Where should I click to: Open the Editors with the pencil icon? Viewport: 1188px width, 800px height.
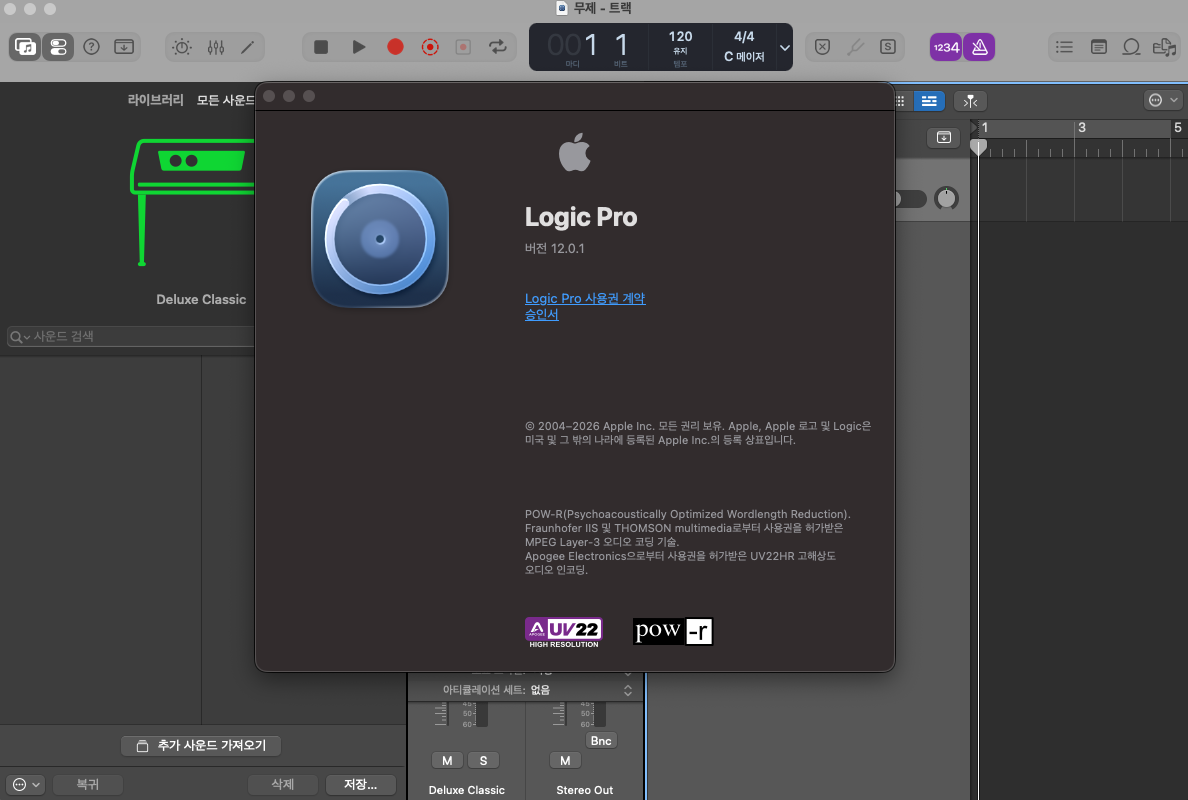tap(248, 47)
